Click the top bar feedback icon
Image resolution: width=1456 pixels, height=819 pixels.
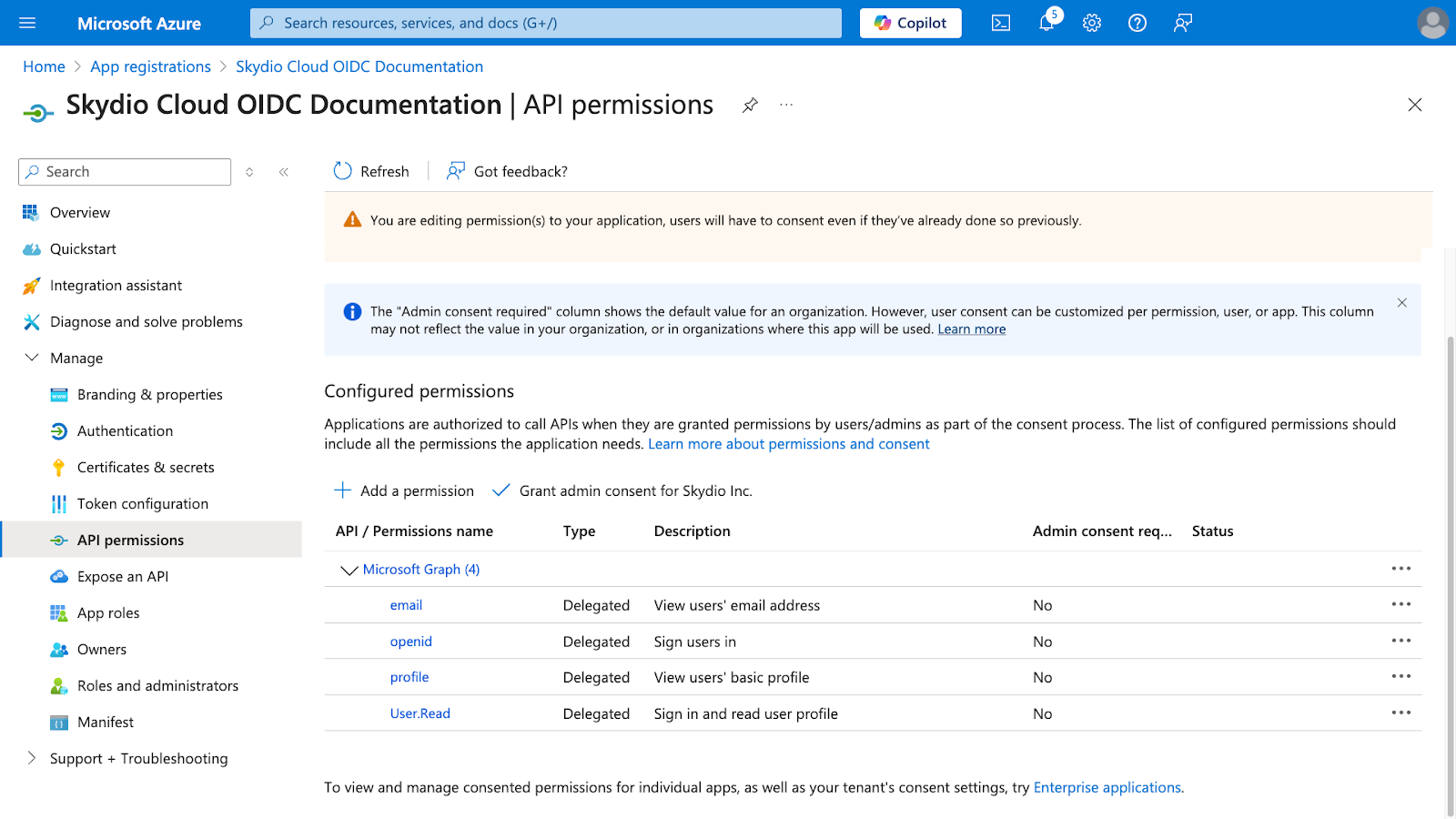click(x=1183, y=23)
